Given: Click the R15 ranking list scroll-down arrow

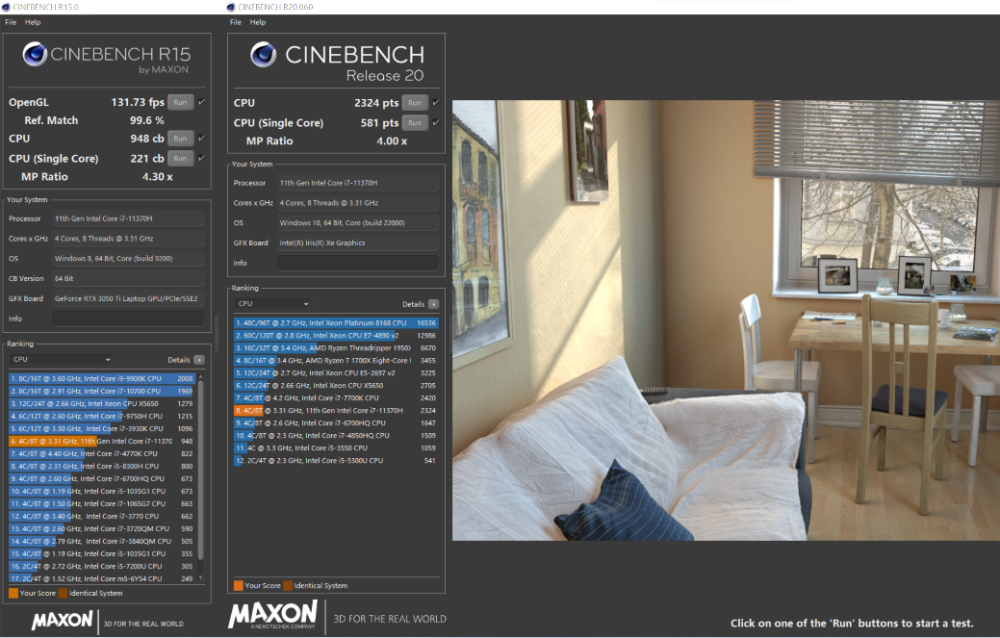Looking at the screenshot, I should click(x=202, y=578).
